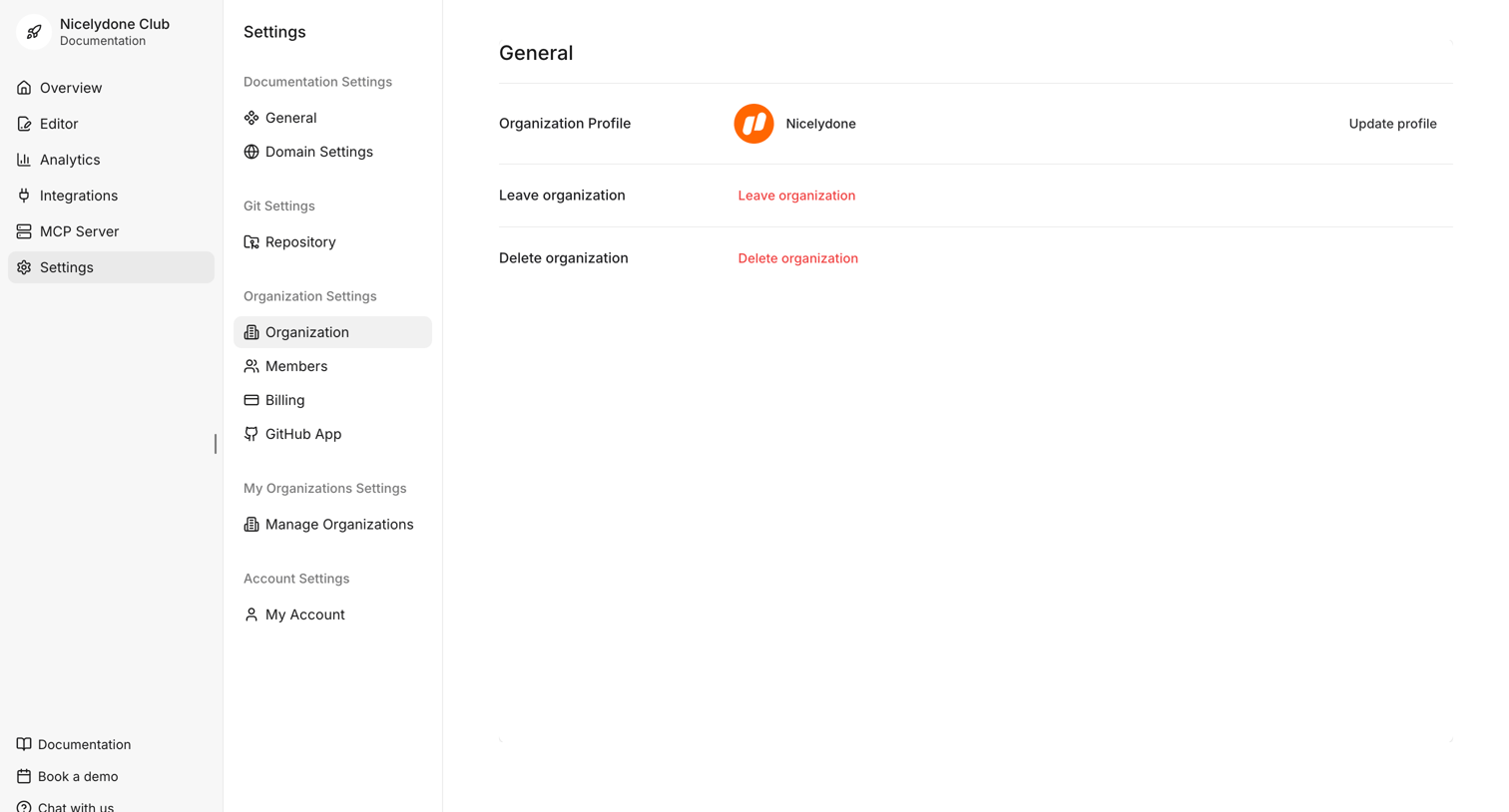The width and height of the screenshot is (1509, 812).
Task: Open the Members settings
Action: [x=332, y=366]
